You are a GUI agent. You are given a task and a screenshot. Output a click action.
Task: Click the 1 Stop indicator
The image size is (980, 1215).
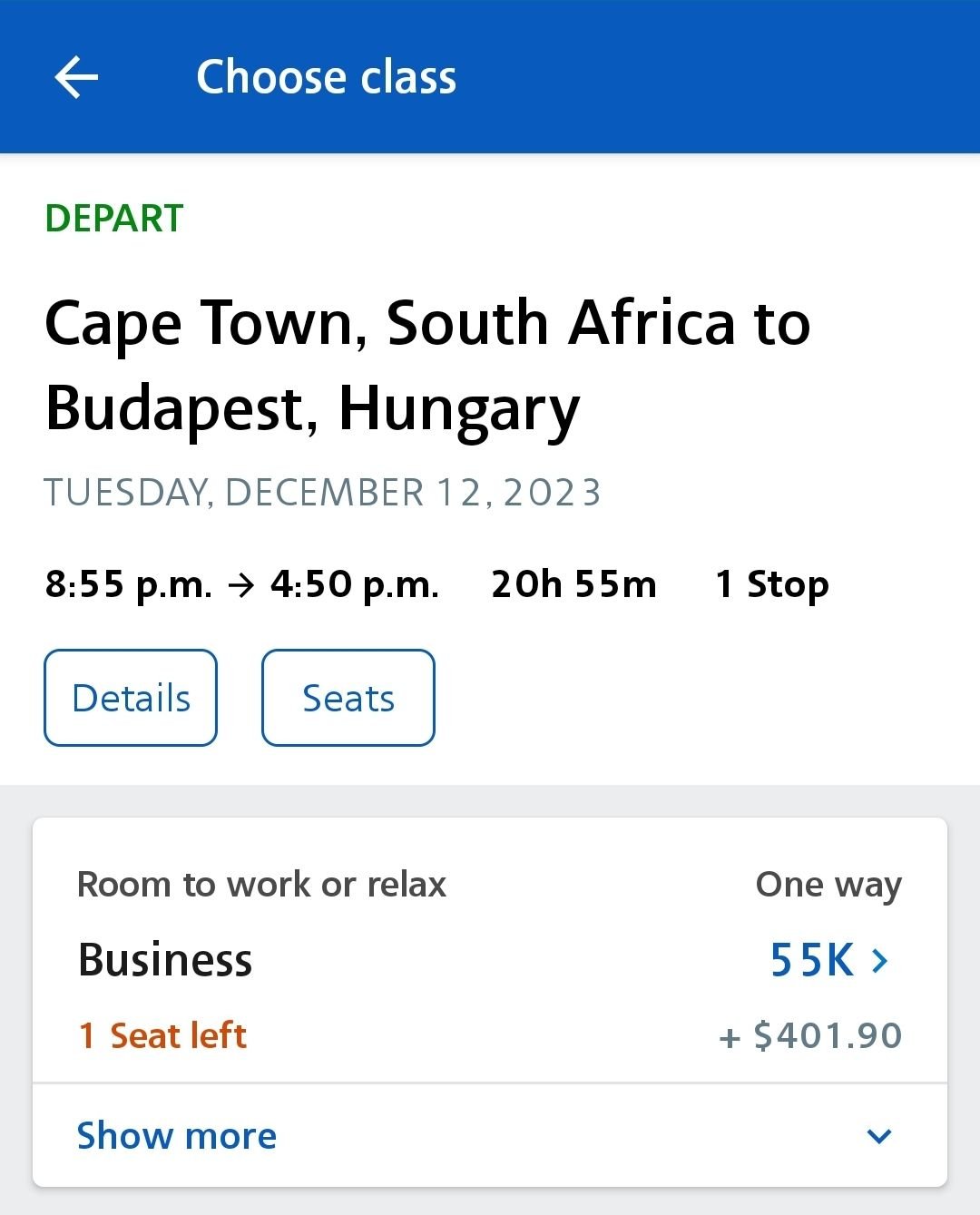point(772,584)
